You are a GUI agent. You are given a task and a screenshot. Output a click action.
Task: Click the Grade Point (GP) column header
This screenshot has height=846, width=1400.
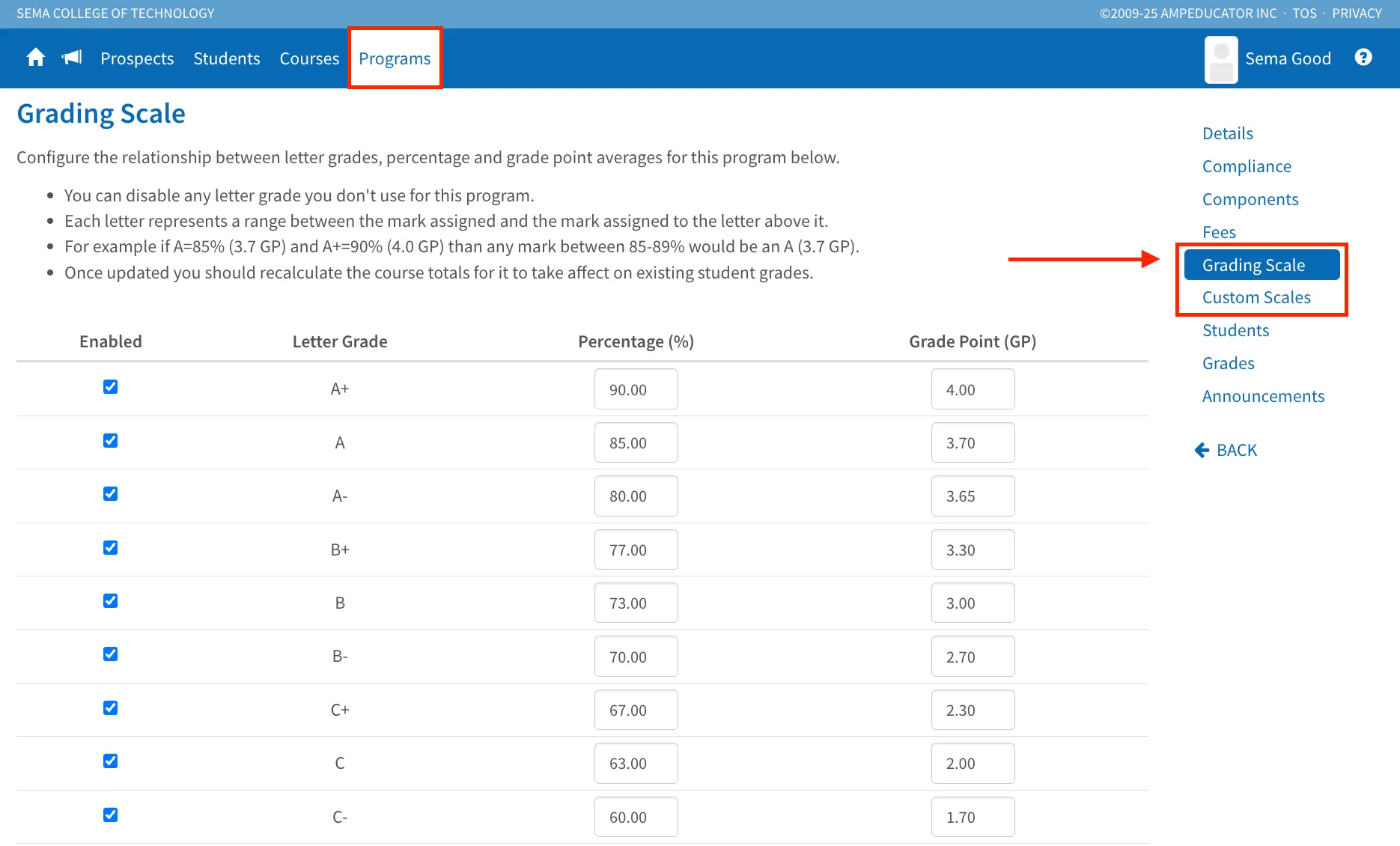973,341
